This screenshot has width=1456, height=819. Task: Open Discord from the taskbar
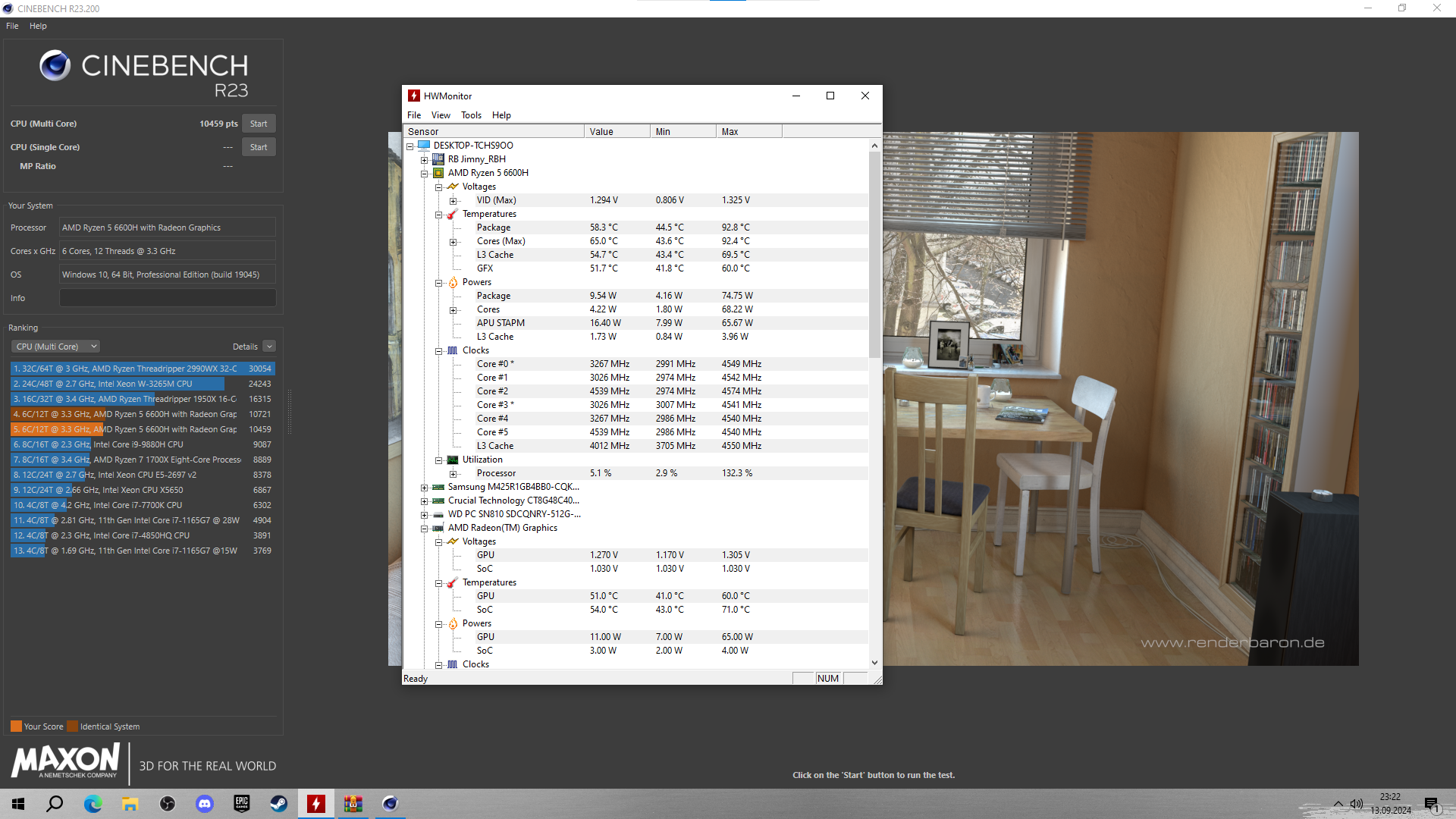(205, 804)
